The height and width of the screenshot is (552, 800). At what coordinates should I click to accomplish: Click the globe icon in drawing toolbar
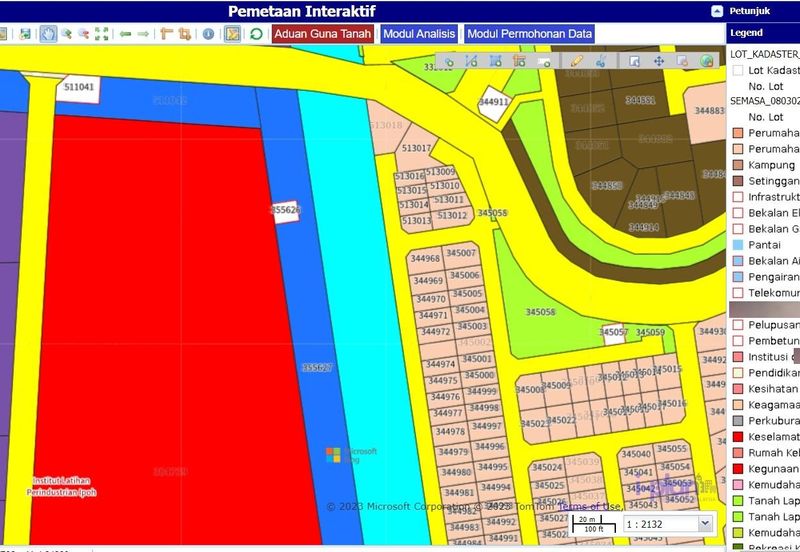[x=707, y=62]
